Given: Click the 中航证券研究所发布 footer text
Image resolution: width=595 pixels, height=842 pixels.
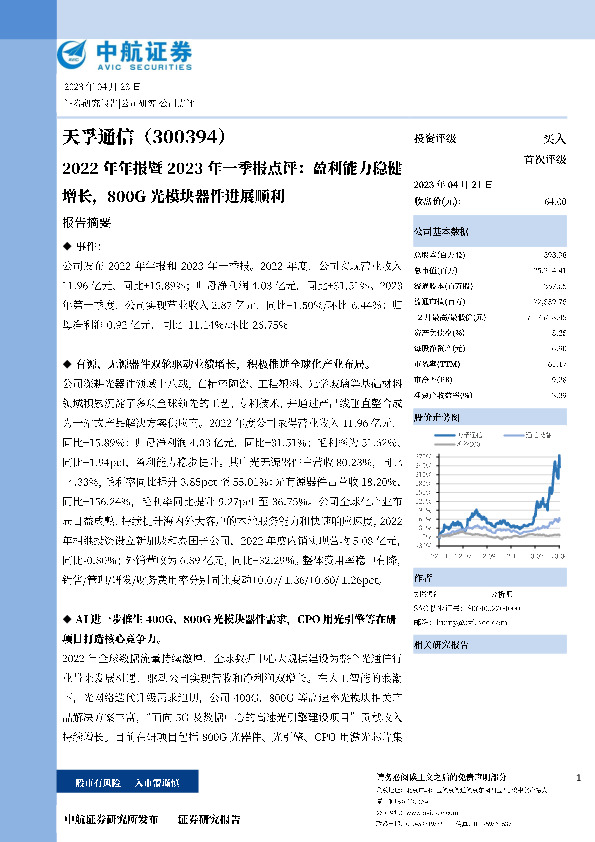Looking at the screenshot, I should (x=111, y=819).
